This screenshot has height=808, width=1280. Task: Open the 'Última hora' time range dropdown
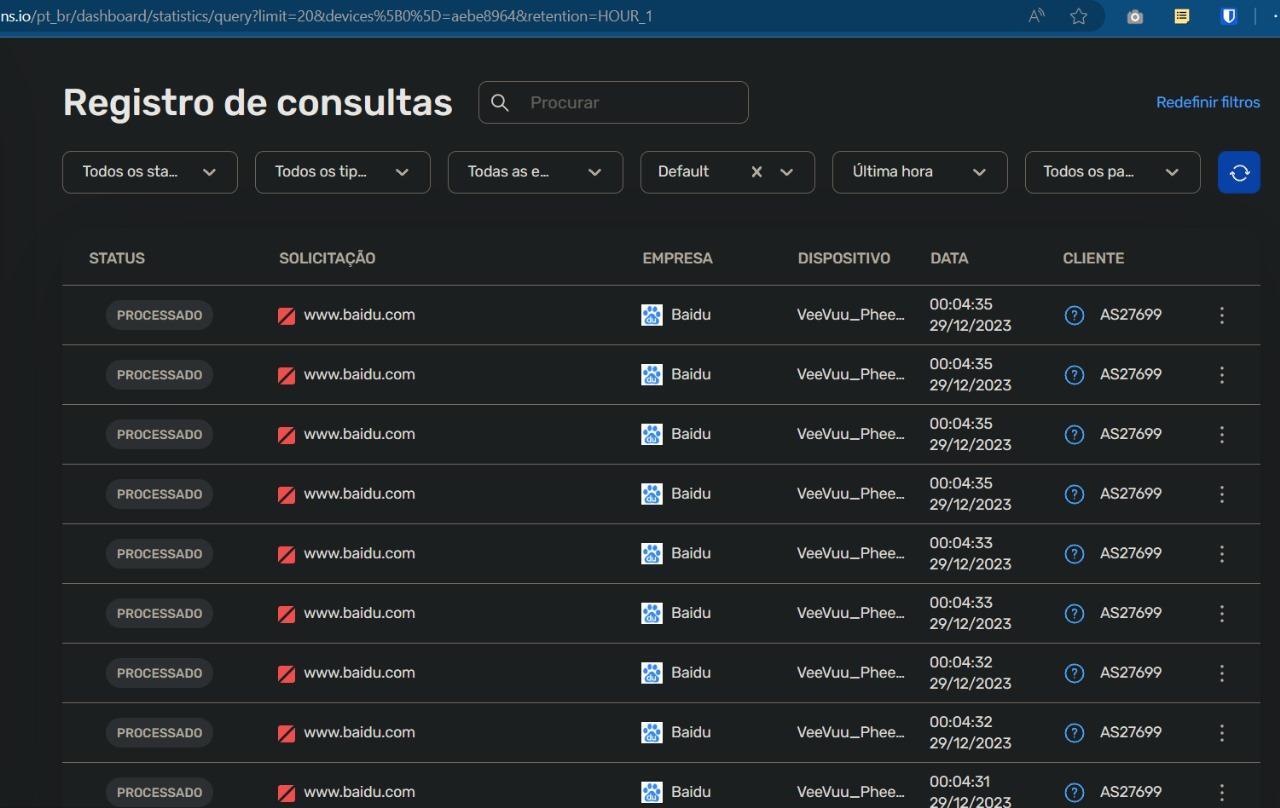(x=920, y=172)
